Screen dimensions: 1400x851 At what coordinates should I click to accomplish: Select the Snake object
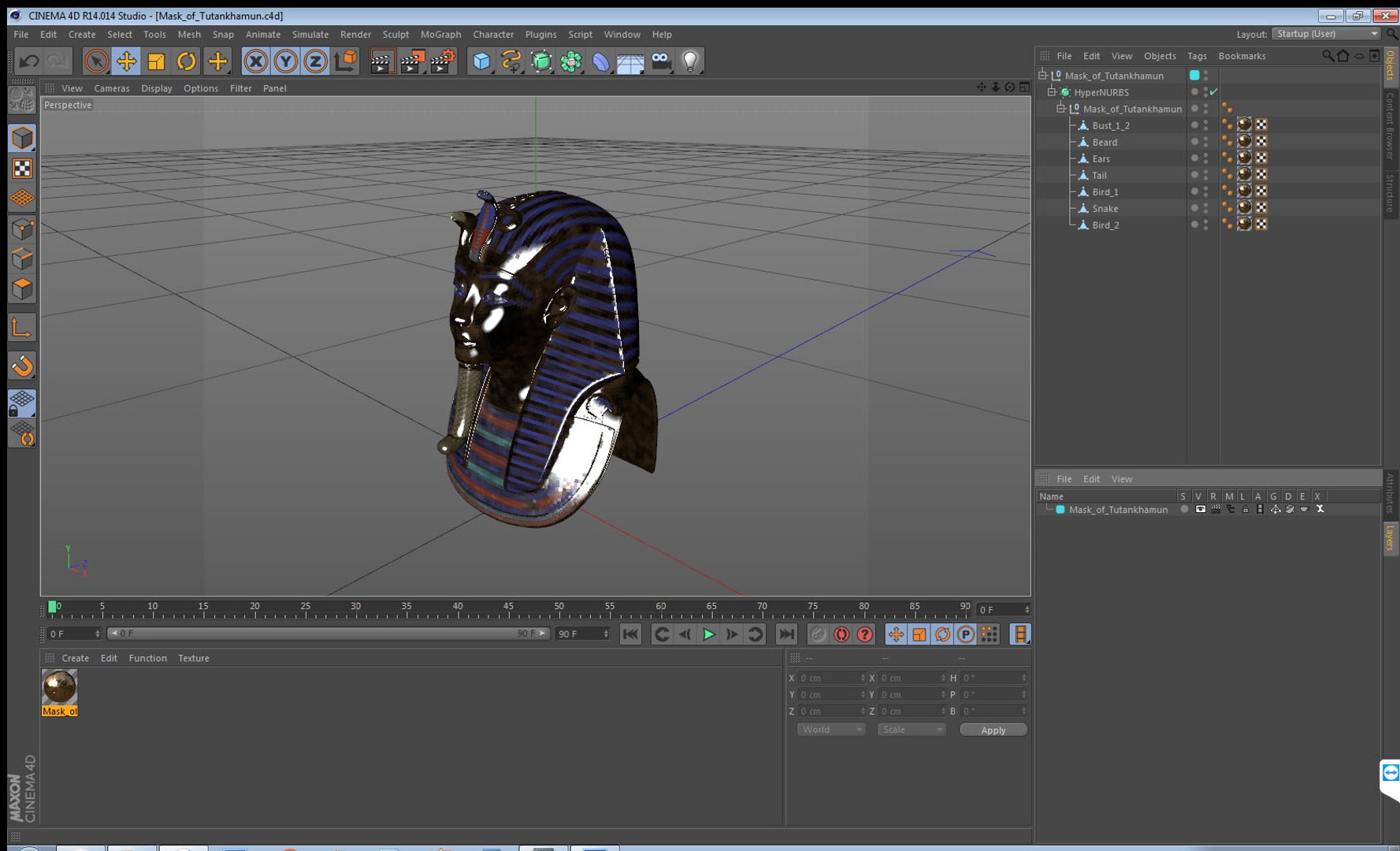click(1105, 208)
